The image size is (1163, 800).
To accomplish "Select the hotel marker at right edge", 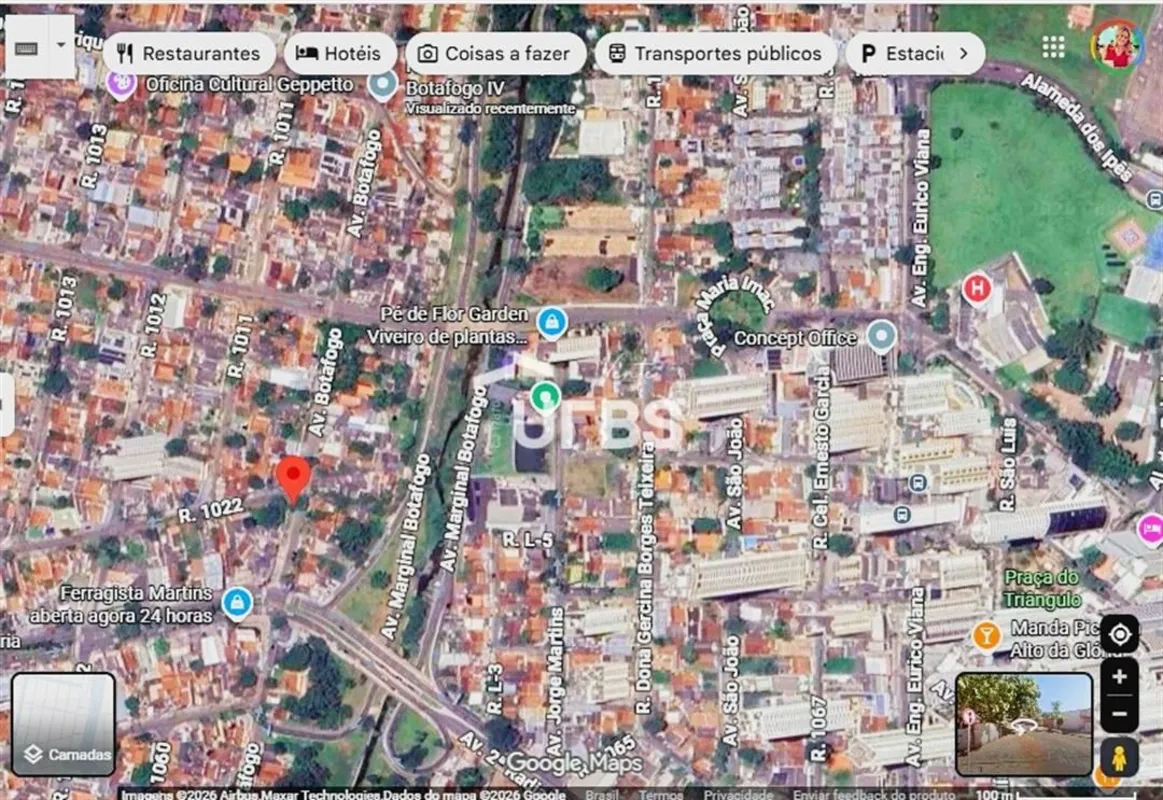I will pyautogui.click(x=1150, y=529).
